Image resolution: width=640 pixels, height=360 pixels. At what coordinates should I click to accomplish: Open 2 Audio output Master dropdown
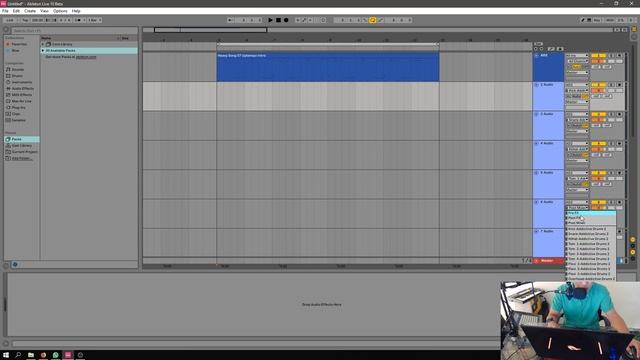coord(577,102)
